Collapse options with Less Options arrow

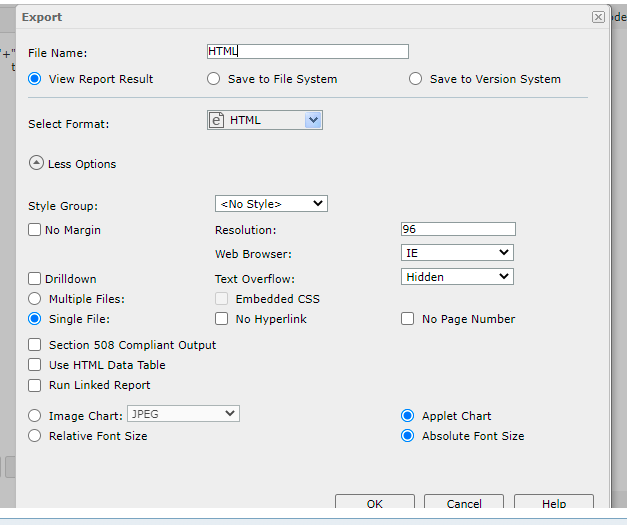click(x=36, y=163)
